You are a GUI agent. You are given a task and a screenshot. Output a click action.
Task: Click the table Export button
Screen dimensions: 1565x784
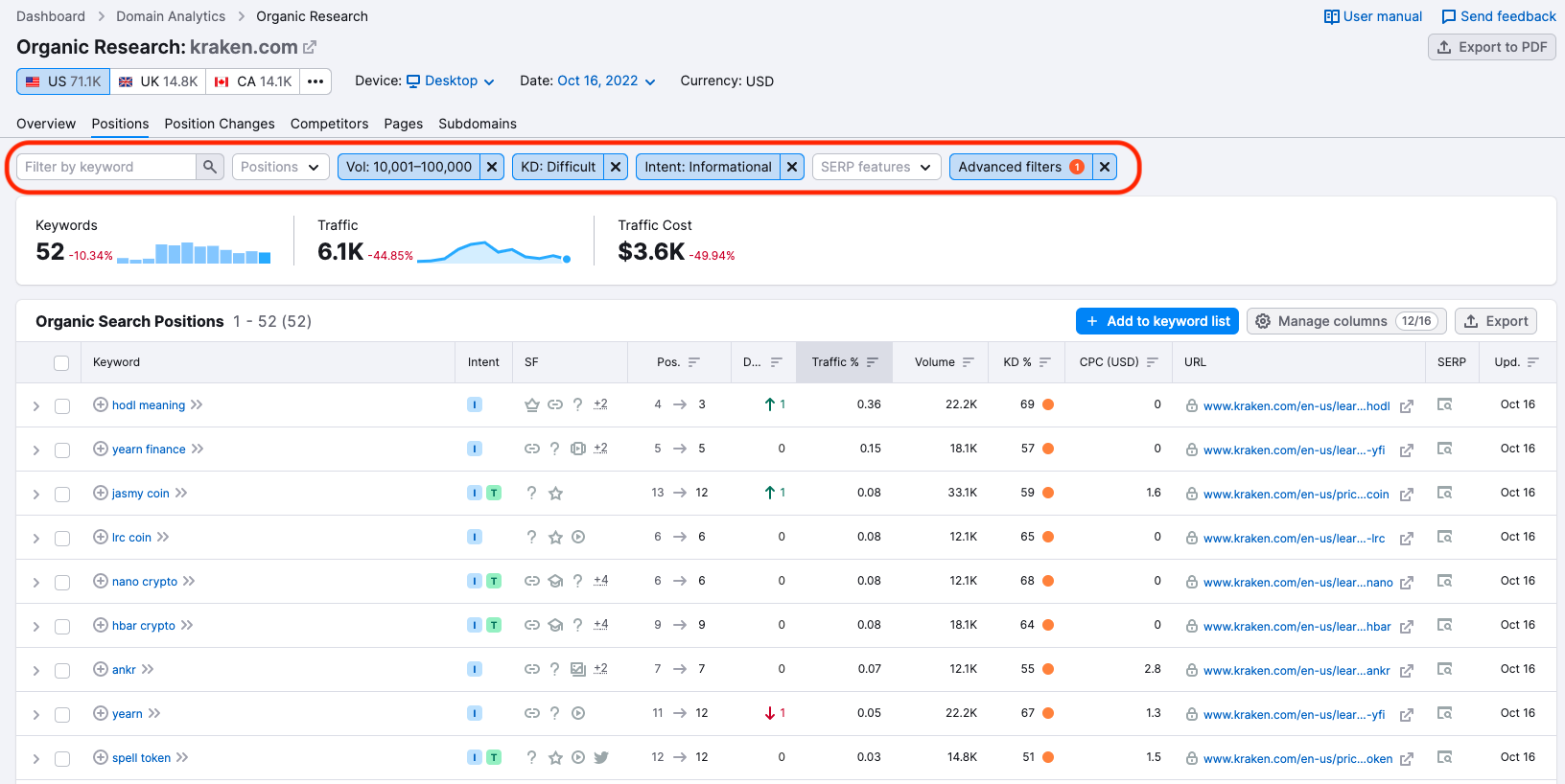point(1496,321)
